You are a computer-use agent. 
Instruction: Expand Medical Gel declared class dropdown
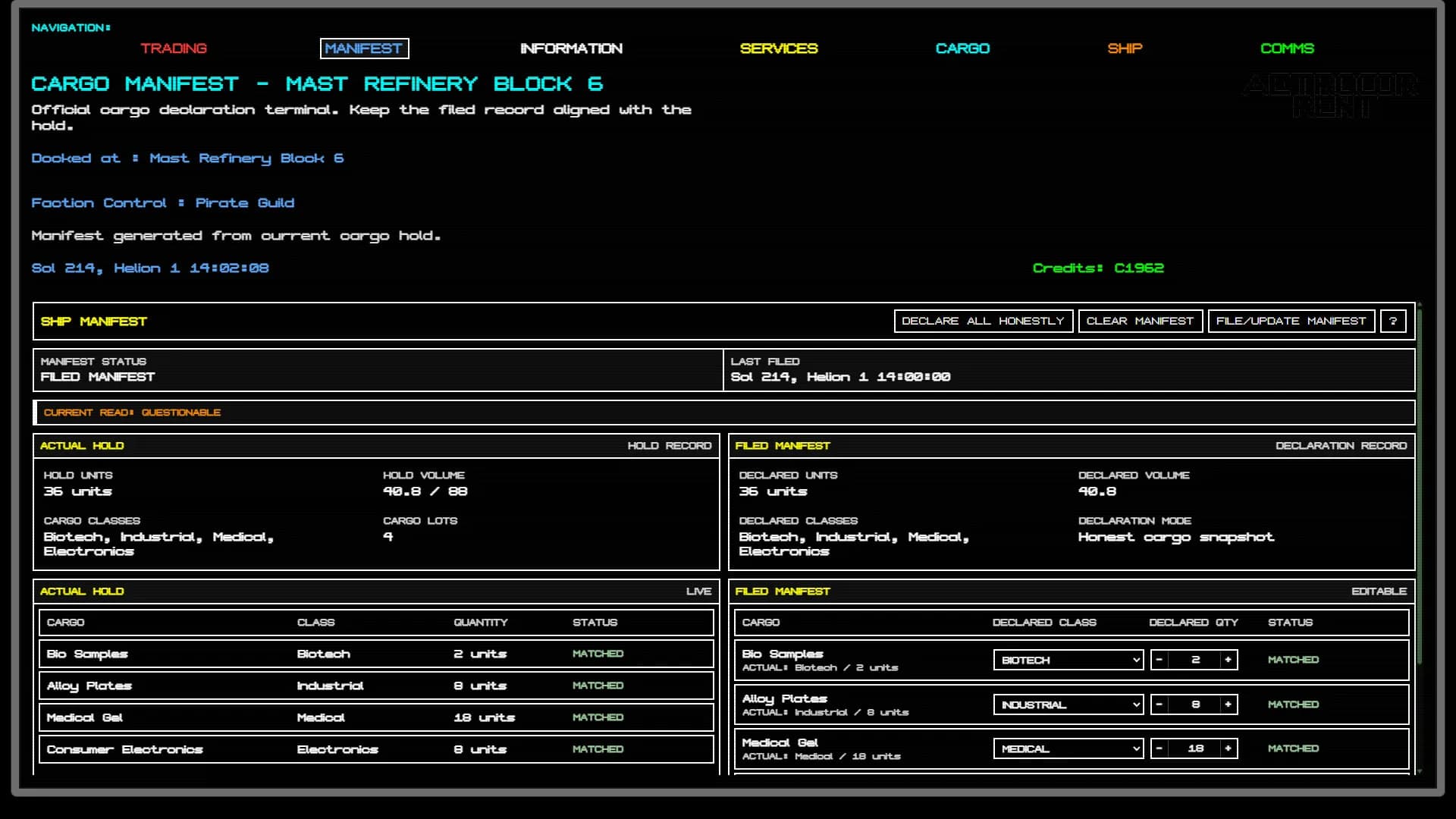[1068, 748]
